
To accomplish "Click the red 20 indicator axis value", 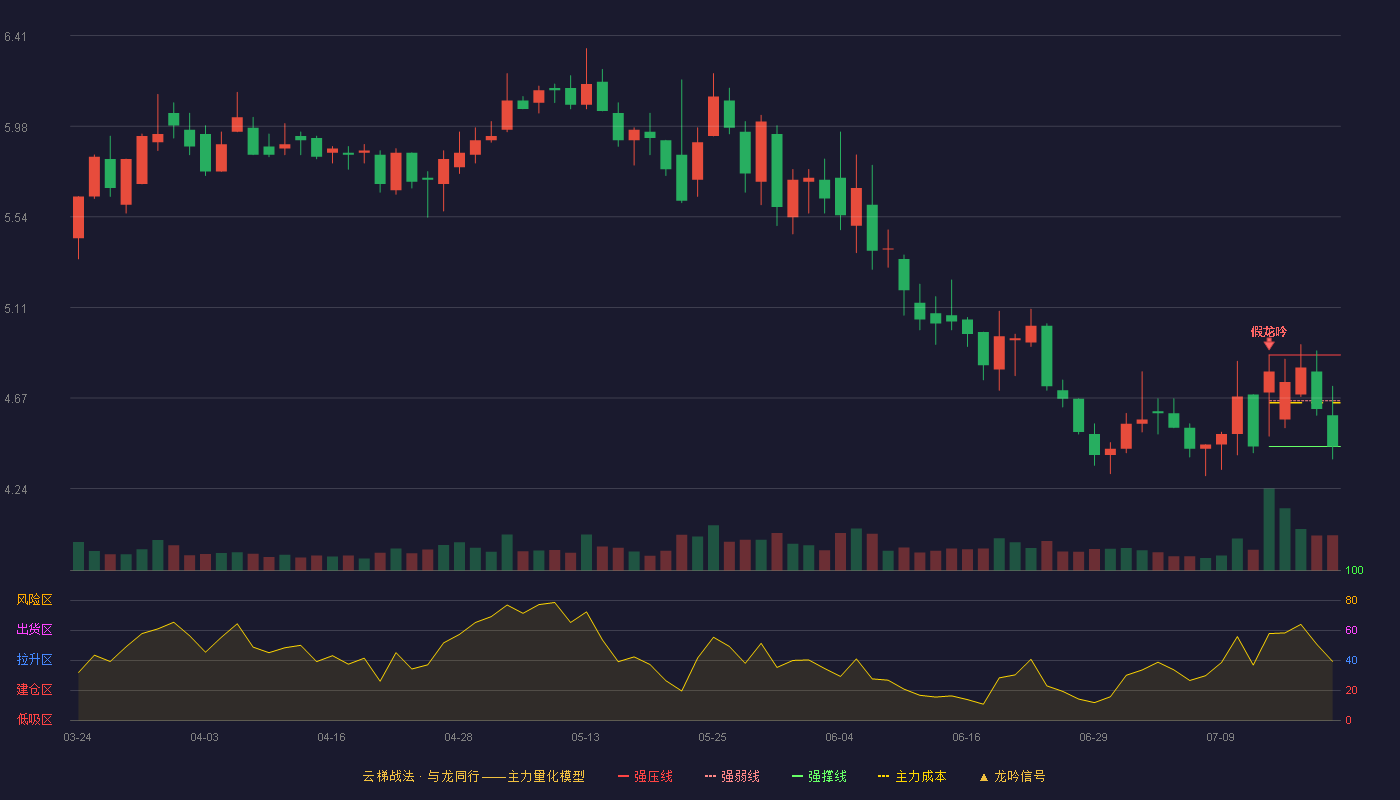I will pos(1351,691).
